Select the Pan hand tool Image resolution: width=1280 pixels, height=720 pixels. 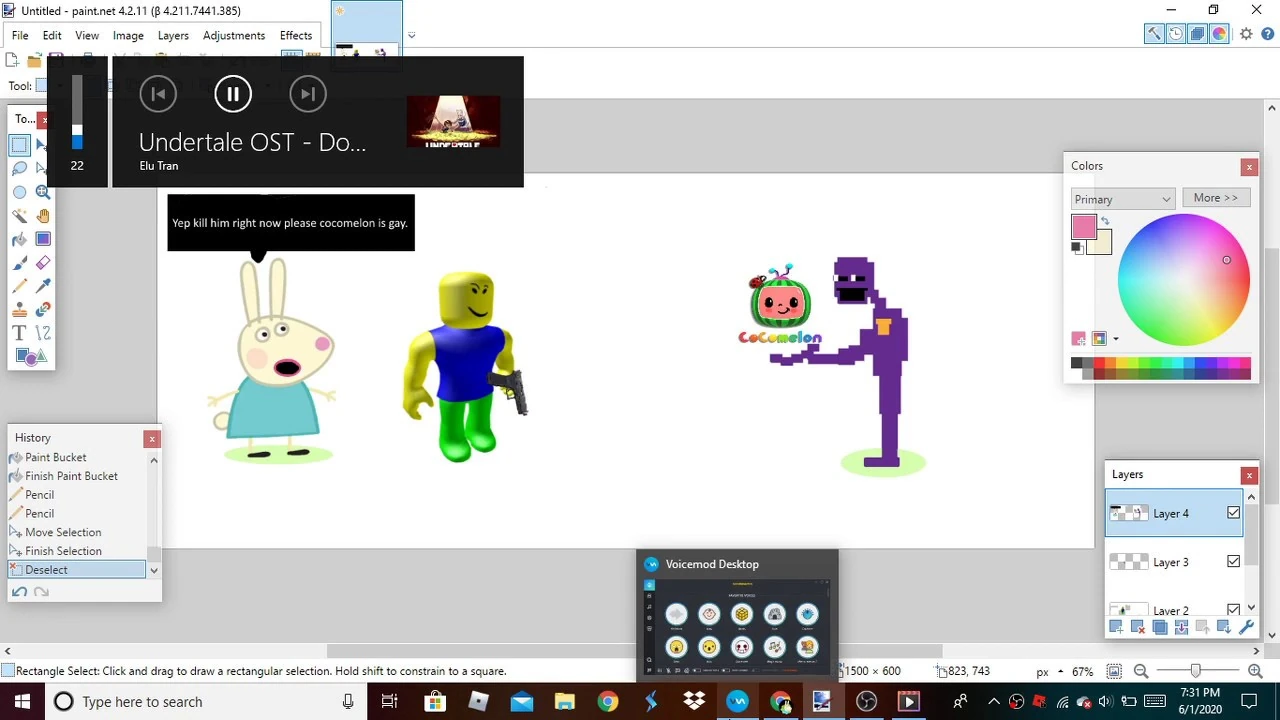(x=43, y=216)
